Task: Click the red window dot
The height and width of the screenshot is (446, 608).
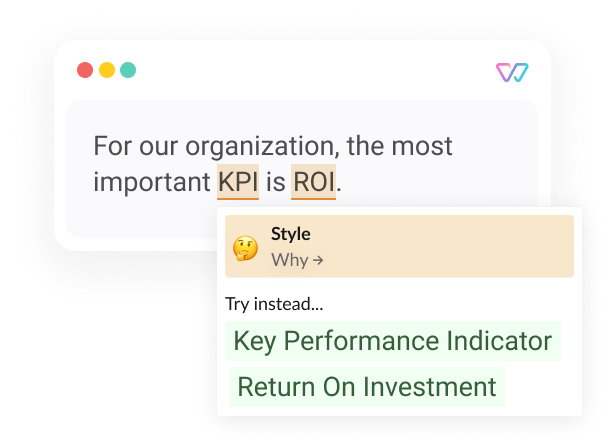Action: (85, 70)
